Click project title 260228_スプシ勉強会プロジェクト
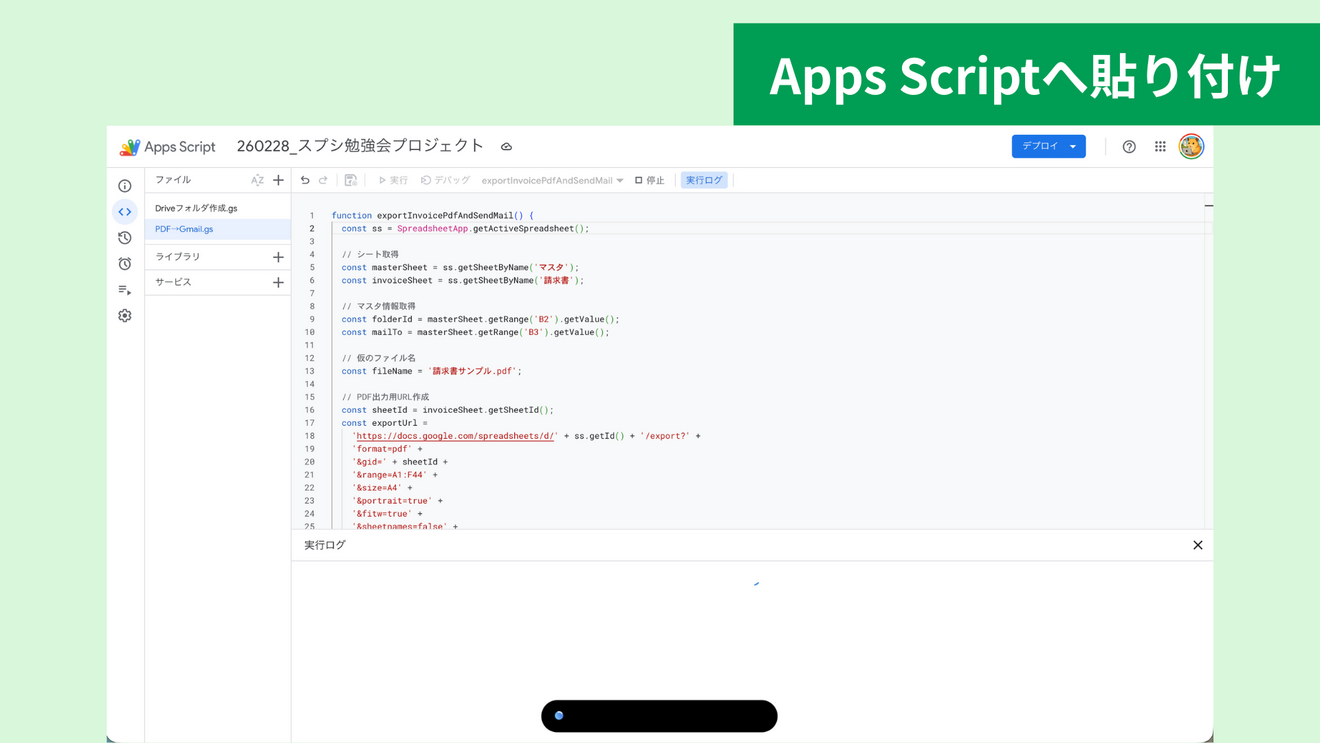This screenshot has width=1320, height=743. coord(360,146)
